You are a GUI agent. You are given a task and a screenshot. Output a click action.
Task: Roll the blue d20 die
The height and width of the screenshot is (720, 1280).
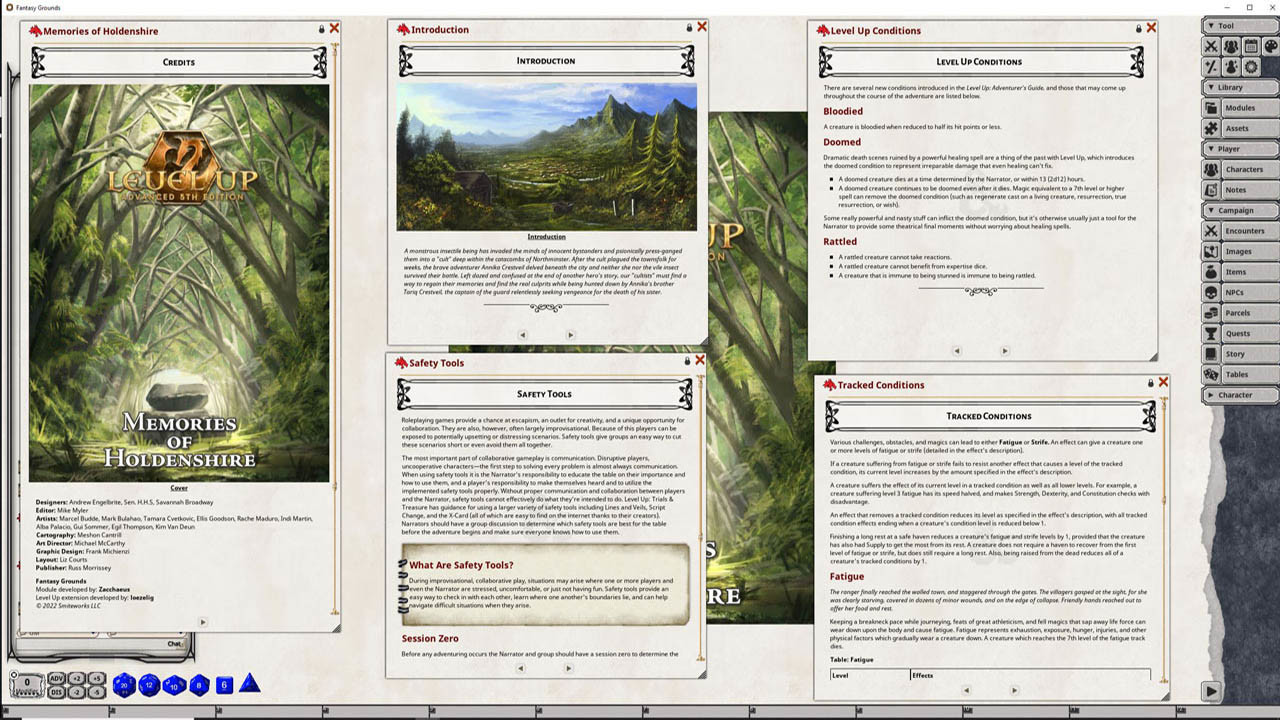(x=123, y=684)
